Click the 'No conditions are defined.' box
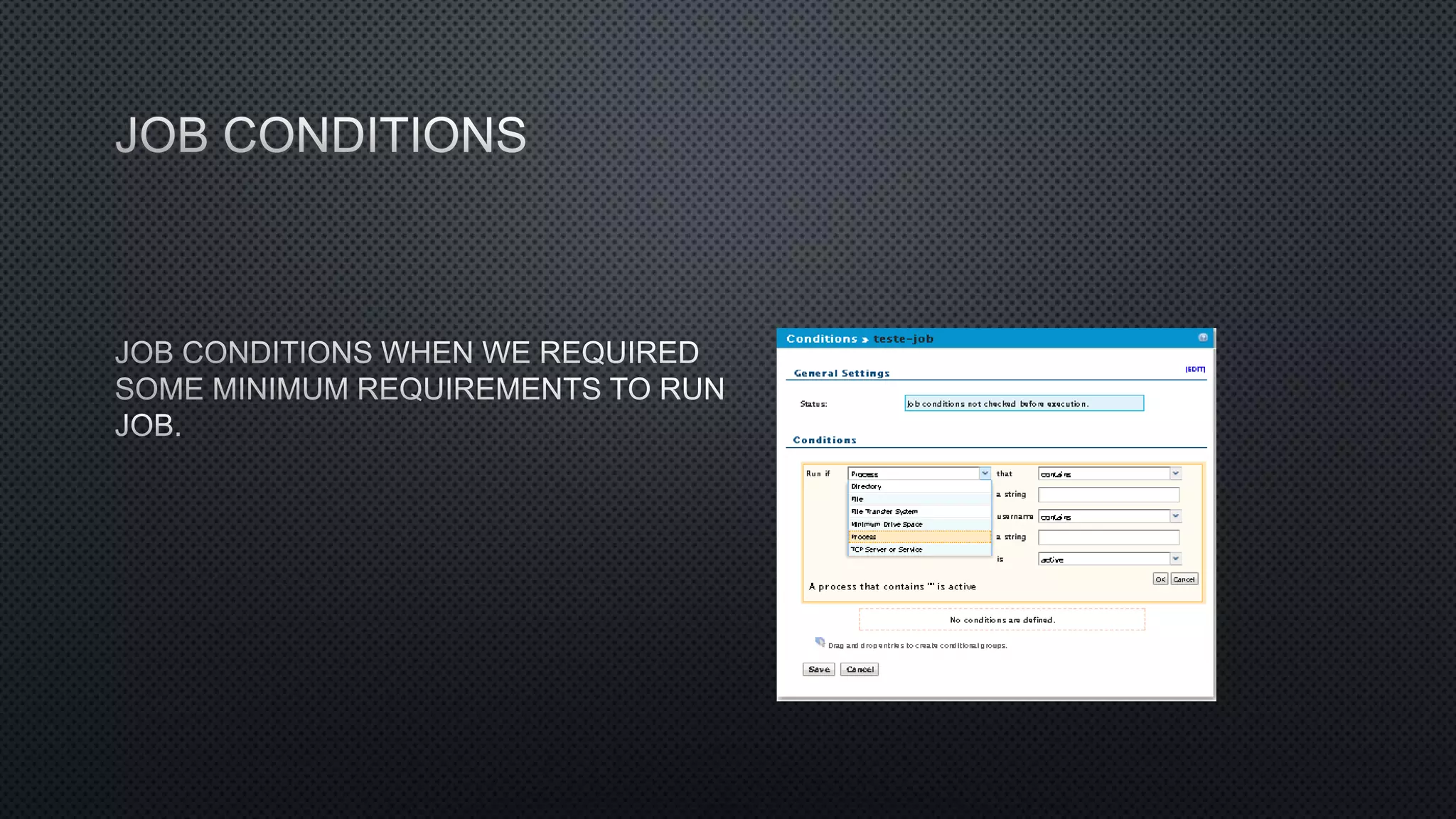 pyautogui.click(x=1002, y=619)
